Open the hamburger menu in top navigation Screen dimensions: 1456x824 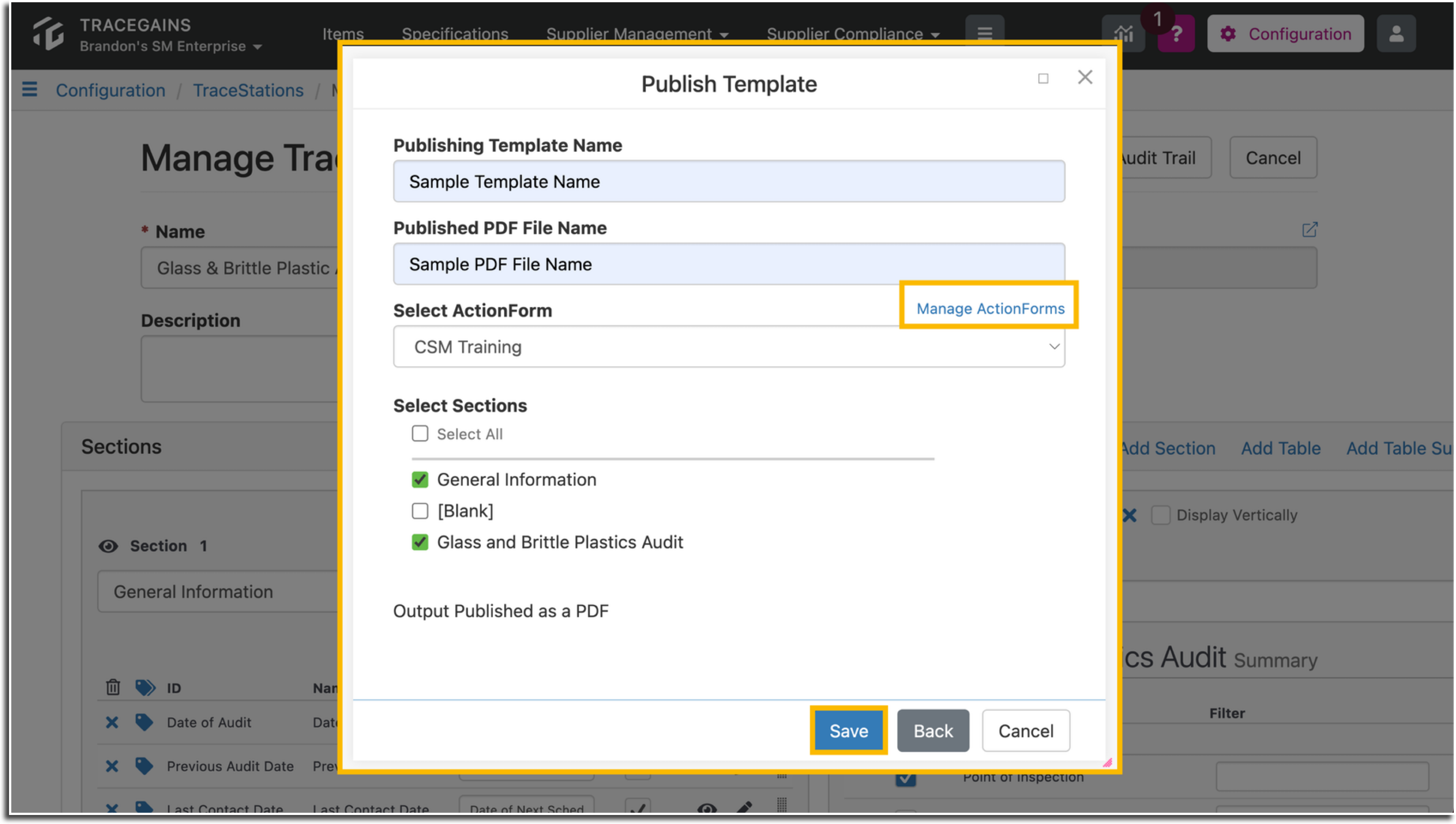click(985, 33)
